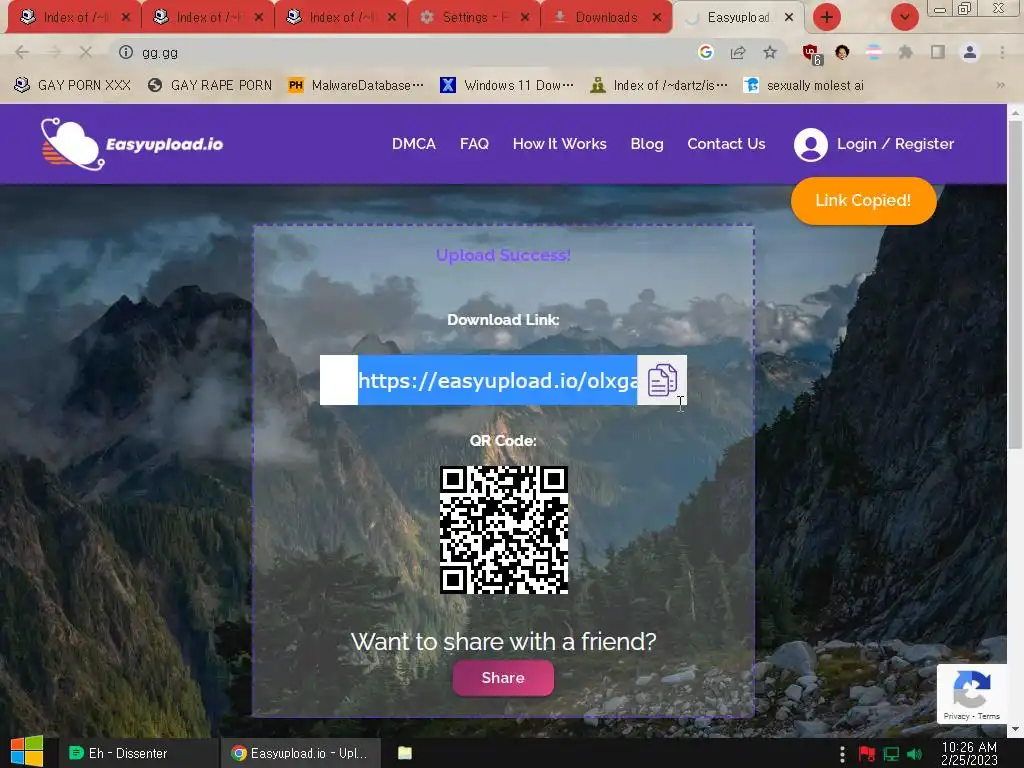Image resolution: width=1024 pixels, height=768 pixels.
Task: Share this page using the share icon
Action: click(x=738, y=52)
